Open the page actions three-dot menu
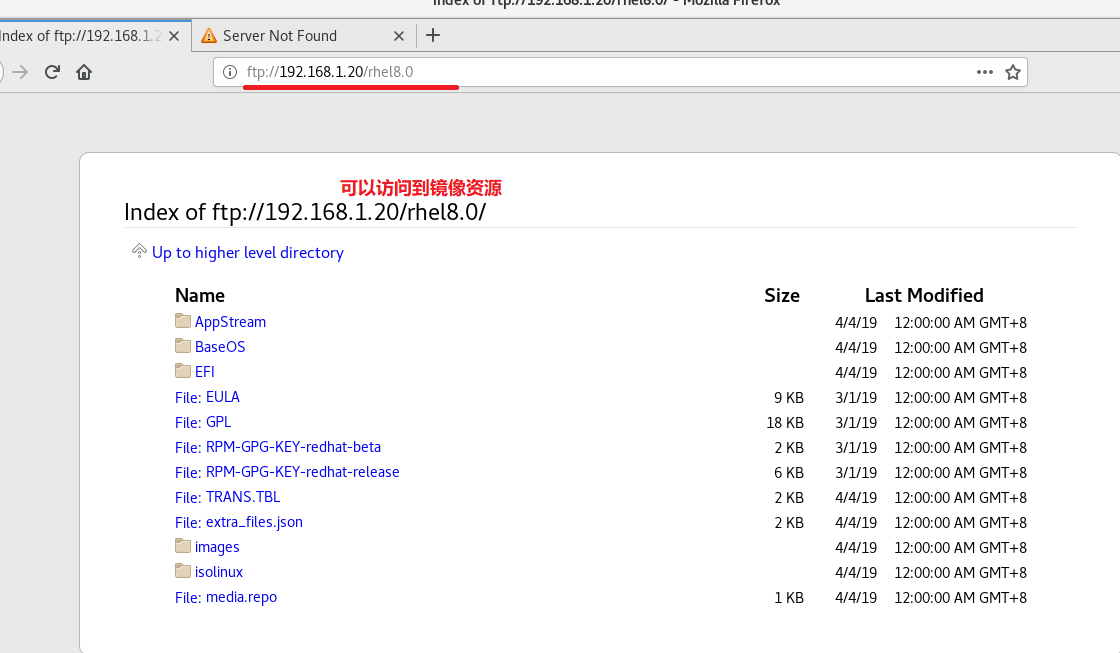 [x=985, y=72]
